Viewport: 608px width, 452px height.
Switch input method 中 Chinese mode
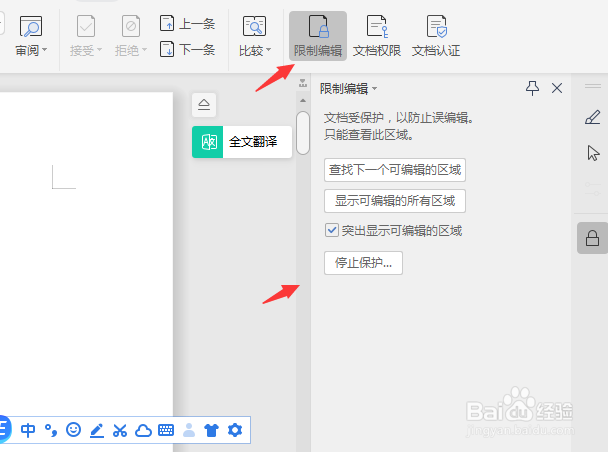(x=28, y=430)
